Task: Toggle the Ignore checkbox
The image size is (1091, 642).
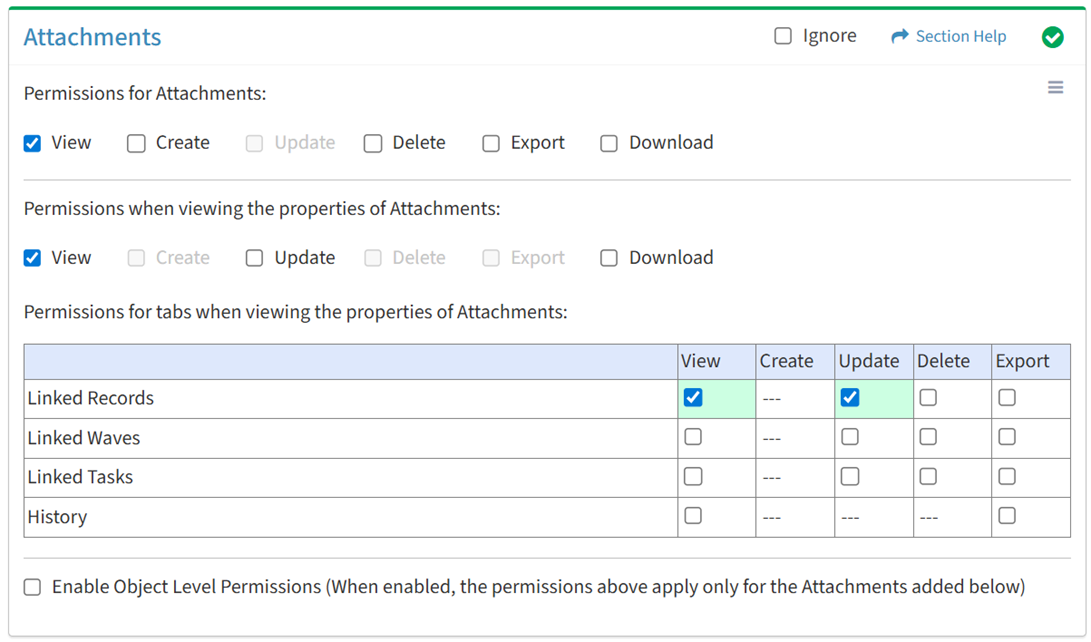Action: pos(783,36)
